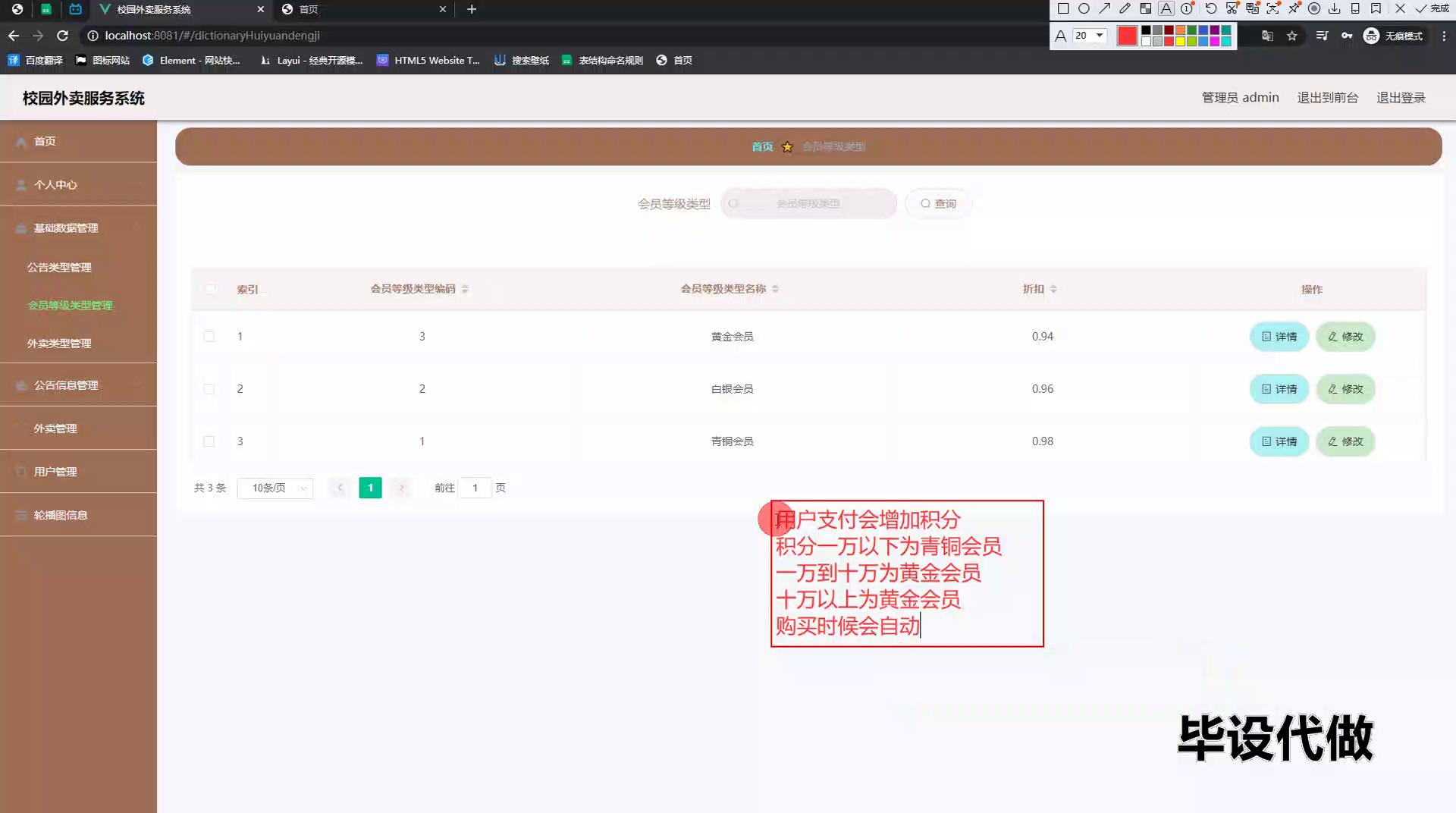Click the 查询 search button
The width and height of the screenshot is (1456, 813).
tap(938, 203)
